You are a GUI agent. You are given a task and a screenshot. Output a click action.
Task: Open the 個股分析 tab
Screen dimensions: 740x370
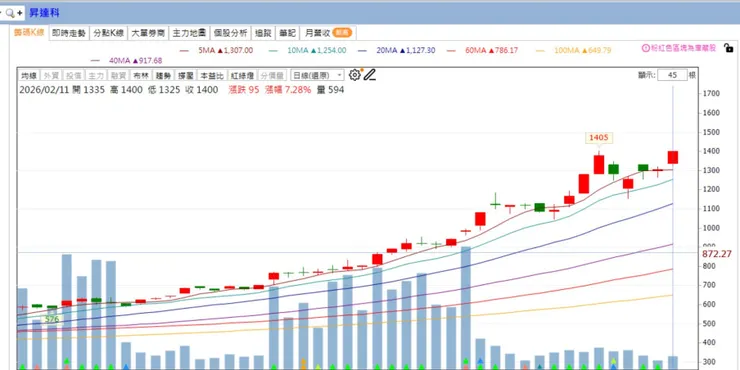tap(230, 33)
